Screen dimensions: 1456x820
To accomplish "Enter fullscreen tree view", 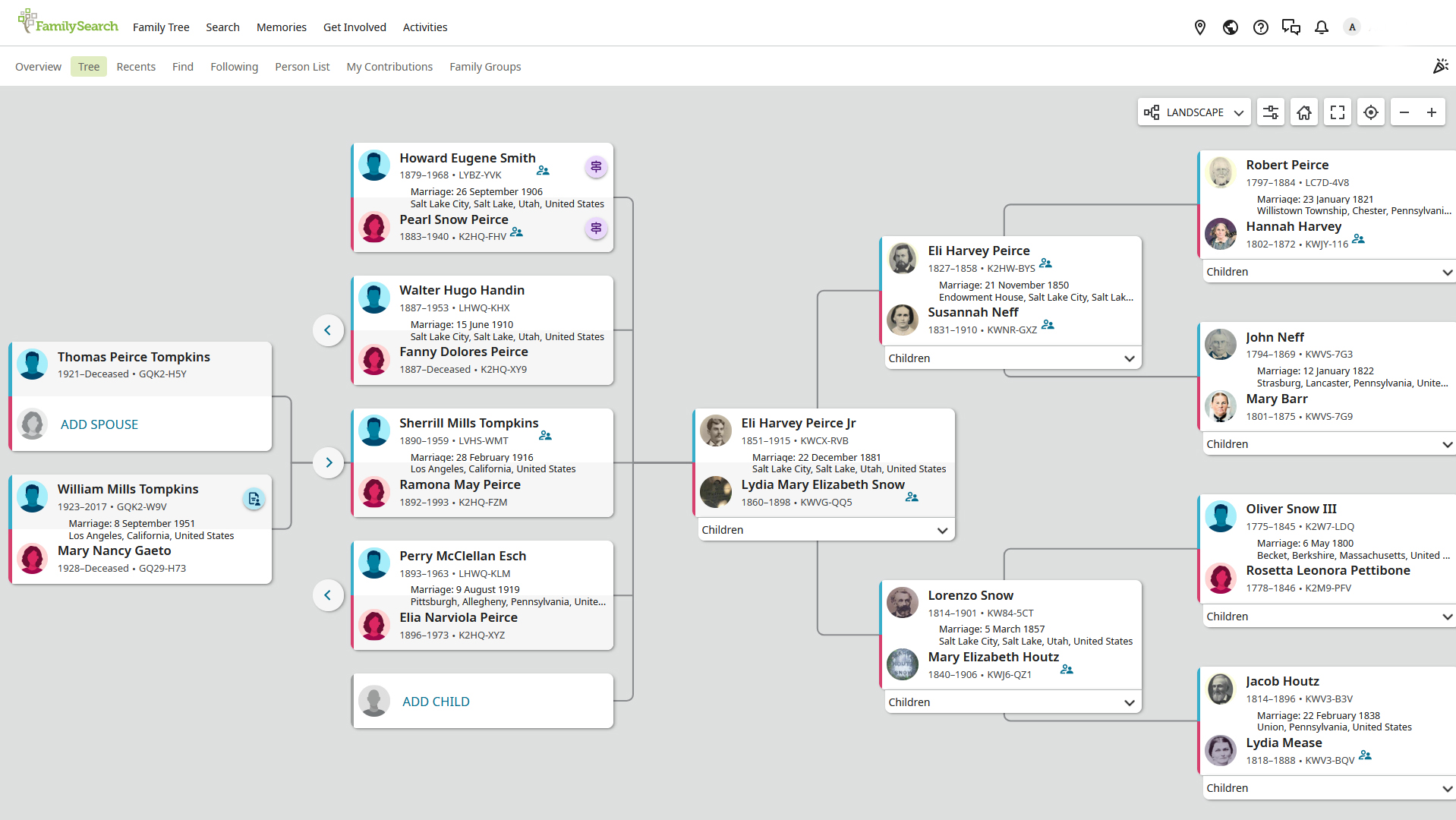I will click(x=1337, y=112).
